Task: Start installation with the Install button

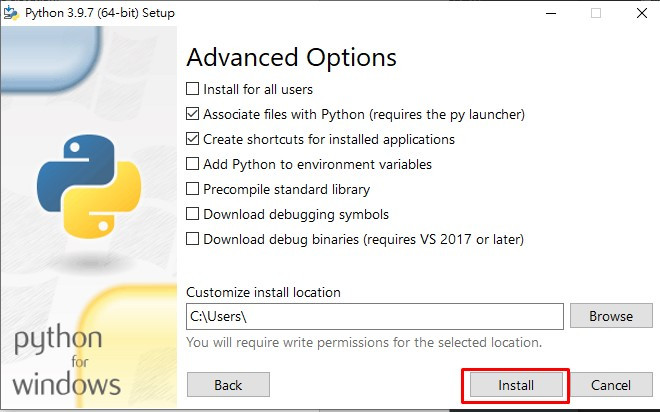Action: click(x=516, y=385)
